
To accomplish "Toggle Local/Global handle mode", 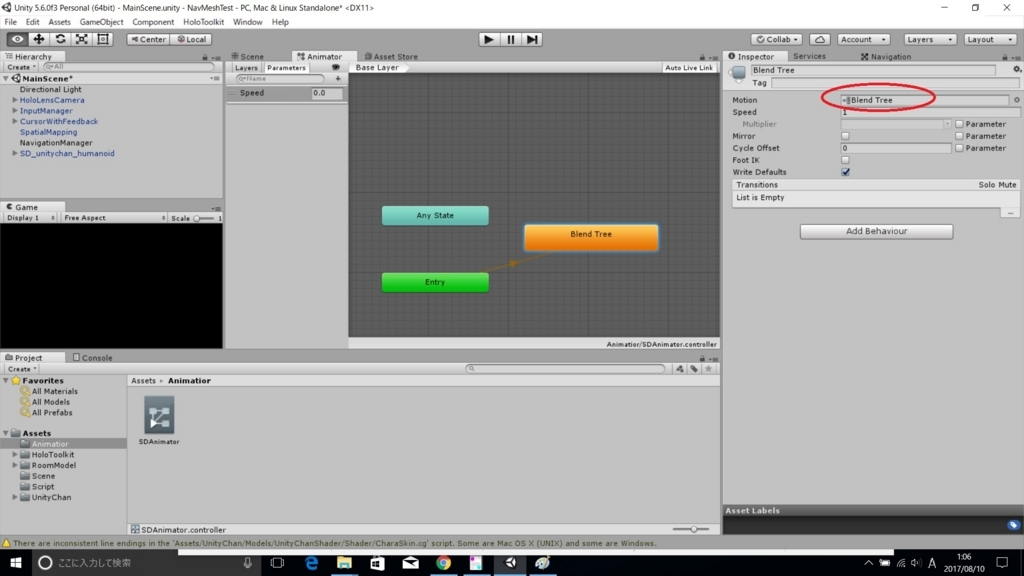I will [x=191, y=39].
